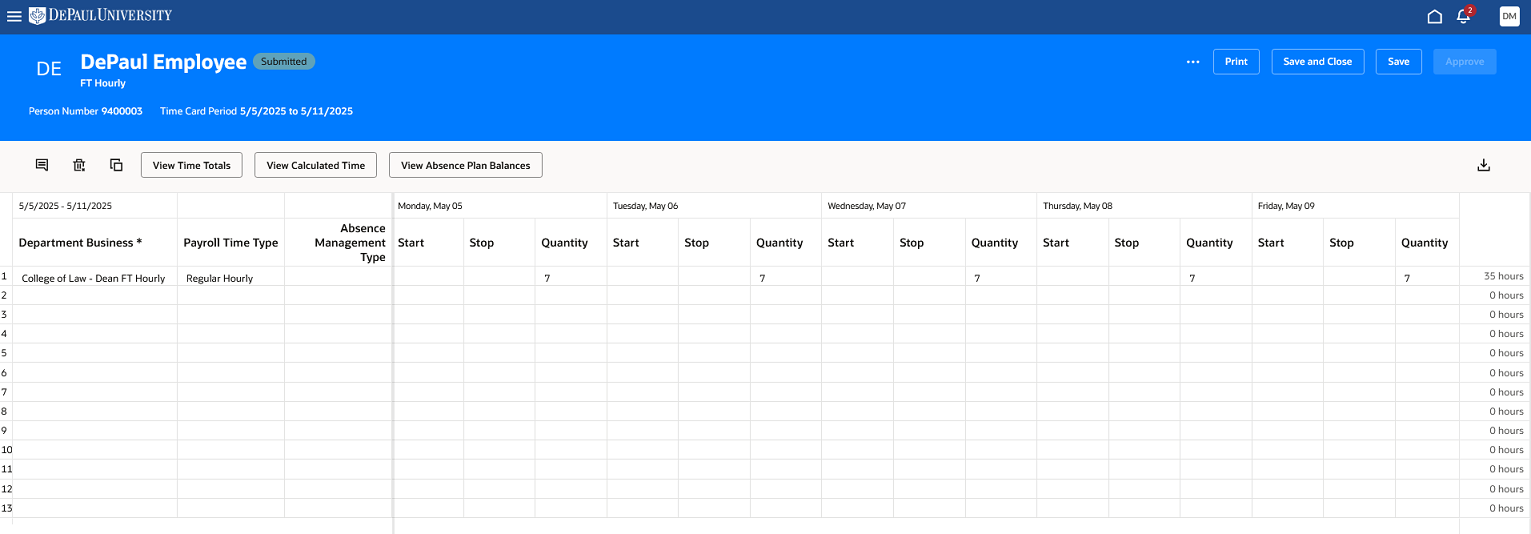Click the Thursday, May 08 date header
This screenshot has width=1531, height=534.
click(x=1144, y=206)
